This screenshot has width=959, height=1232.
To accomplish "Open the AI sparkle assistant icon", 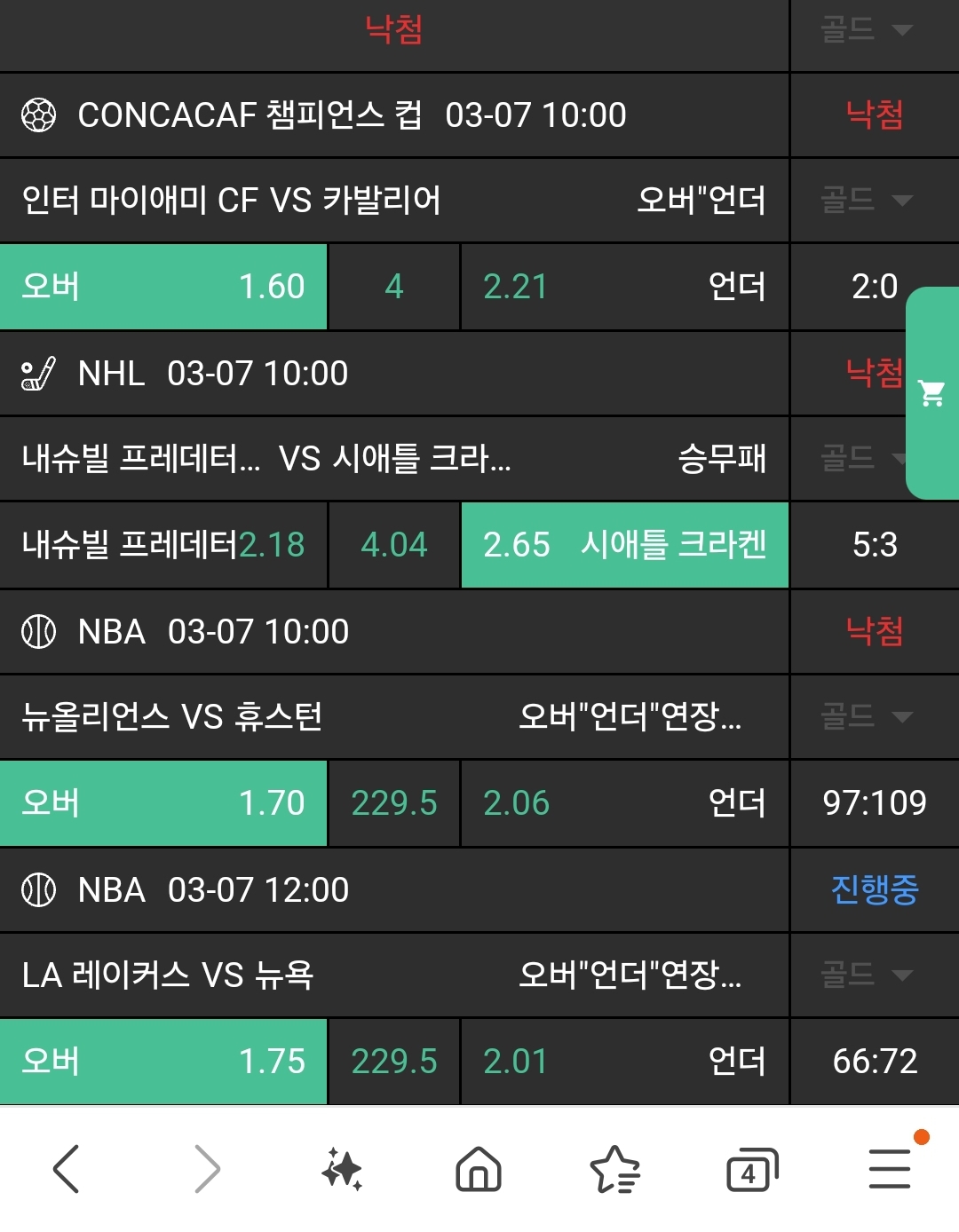I will [x=342, y=1168].
